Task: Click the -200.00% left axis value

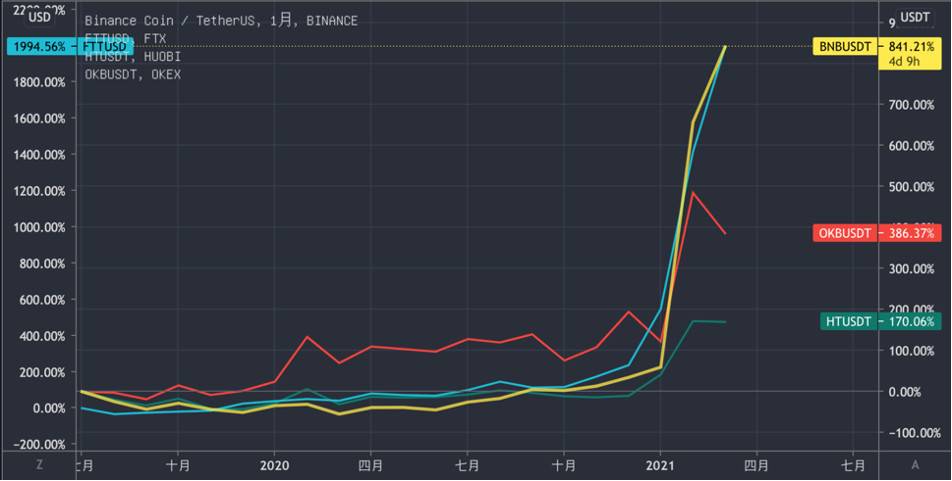Action: [39, 445]
